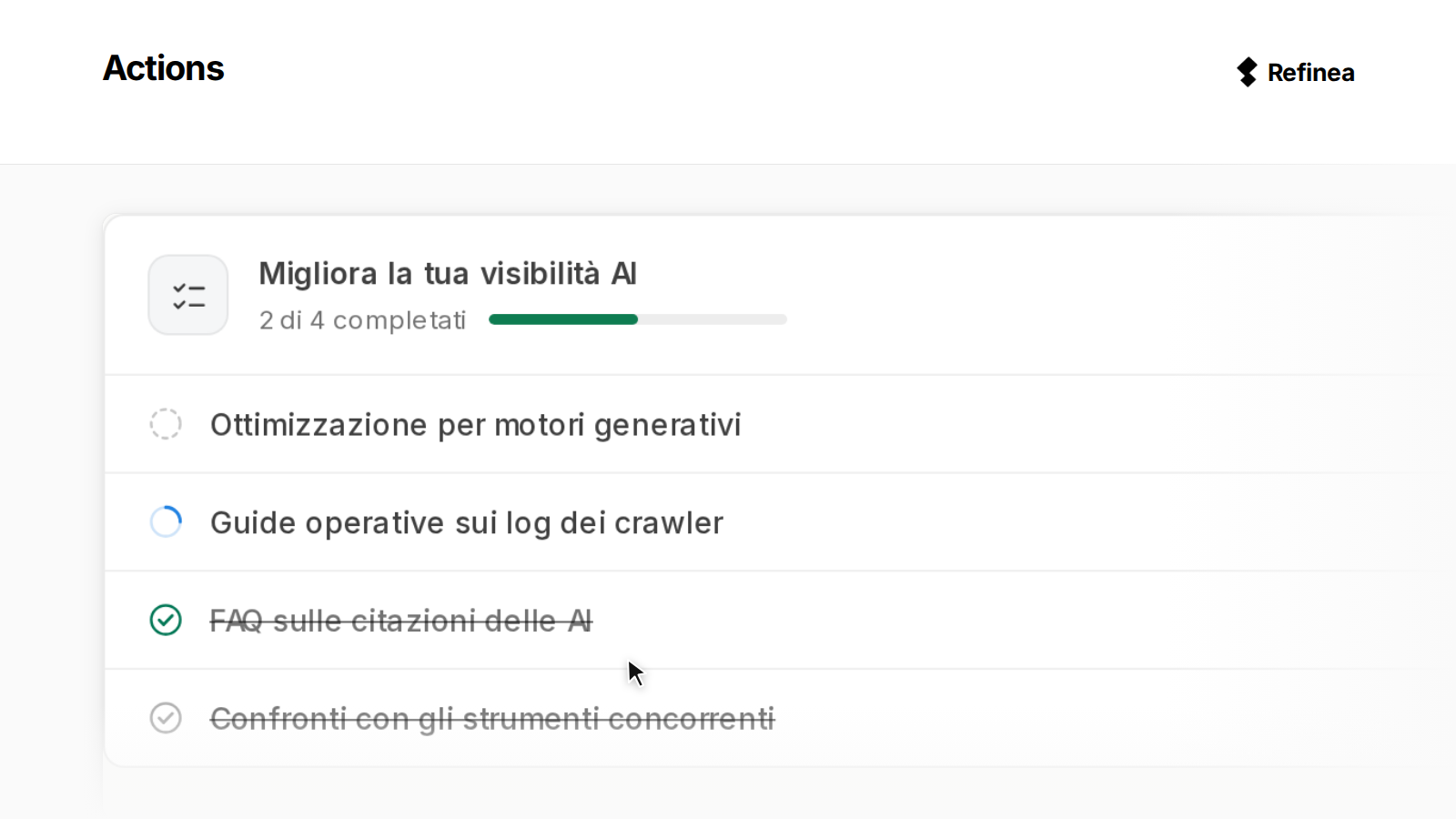The width and height of the screenshot is (1456, 819).
Task: Mark Ottimizzazione per motori generativi done
Action: point(166,424)
